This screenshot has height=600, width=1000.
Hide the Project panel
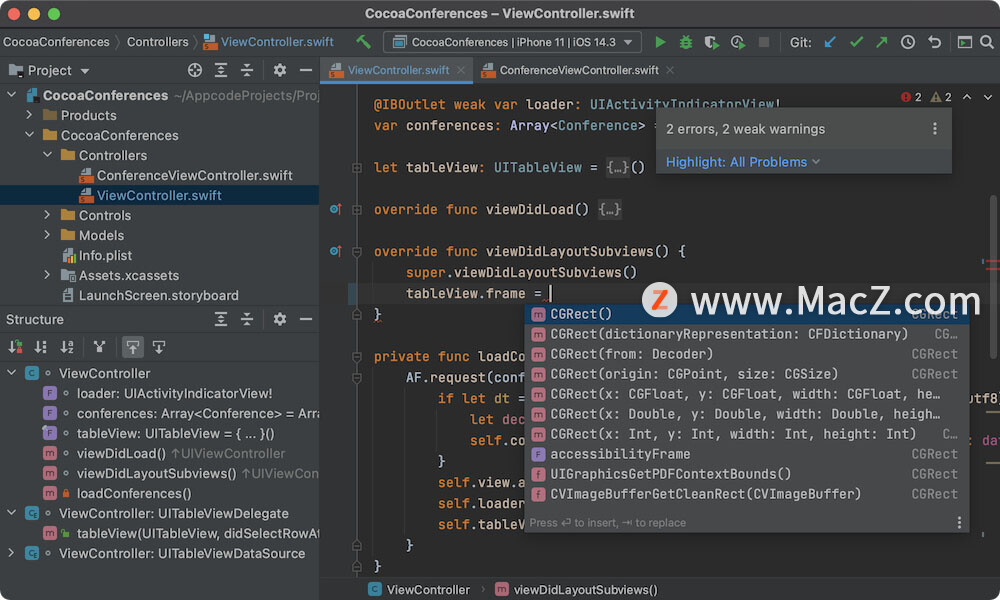[x=305, y=70]
